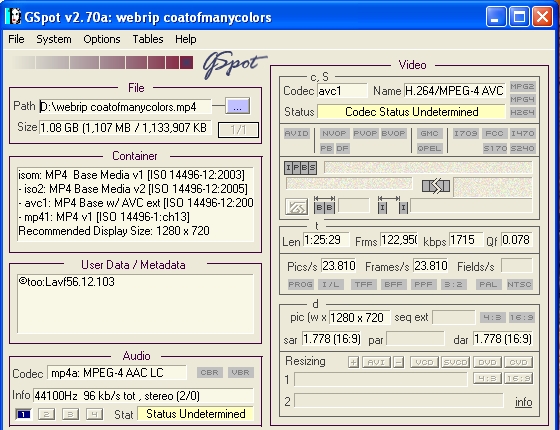This screenshot has height=430, width=560.
Task: Click the 4:3 indicator beside seq ext
Action: (x=492, y=317)
